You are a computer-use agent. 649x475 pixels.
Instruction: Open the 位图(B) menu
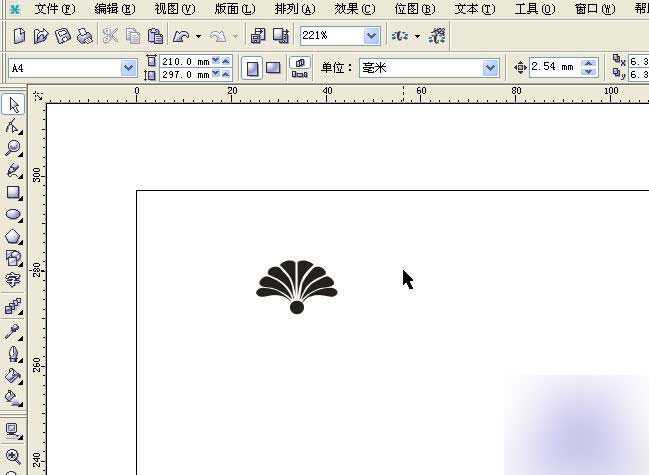(x=415, y=9)
